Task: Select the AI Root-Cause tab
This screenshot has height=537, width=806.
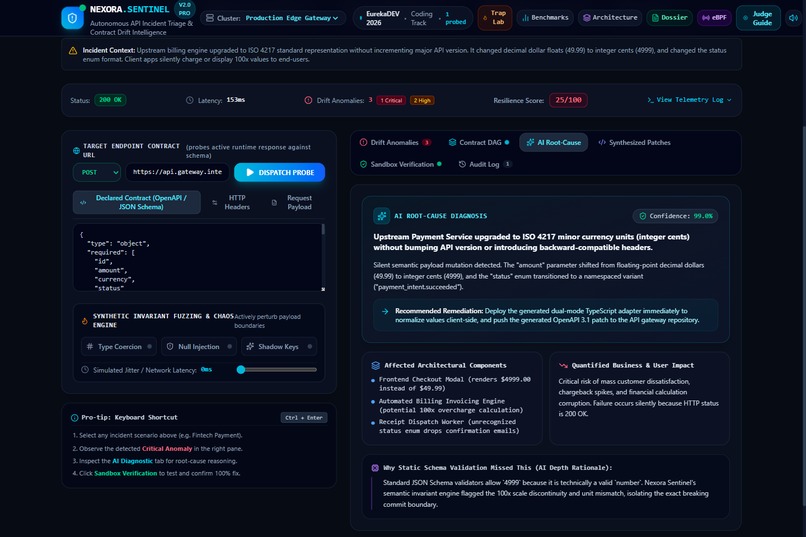Action: click(554, 142)
